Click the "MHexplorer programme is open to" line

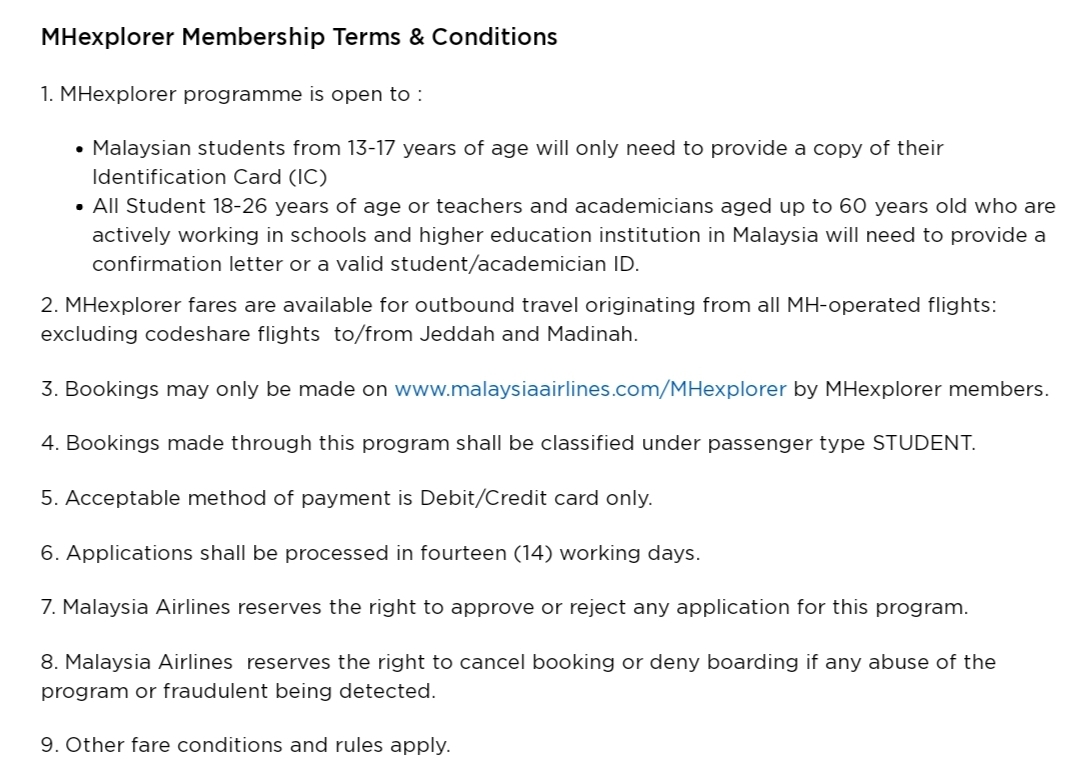coord(231,95)
